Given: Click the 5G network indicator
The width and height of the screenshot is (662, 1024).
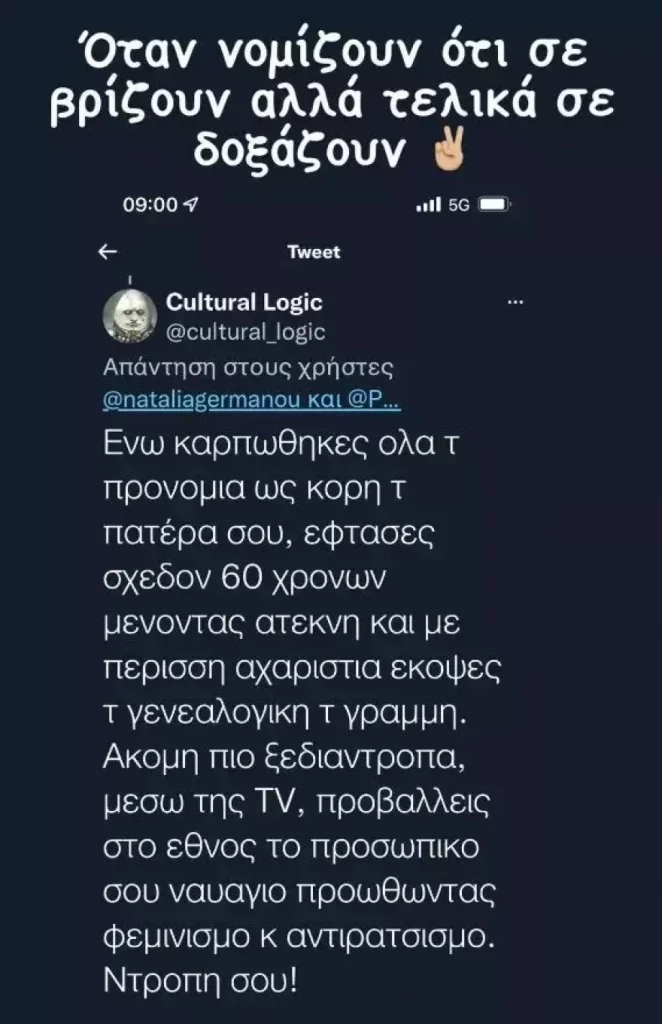Looking at the screenshot, I should [459, 205].
